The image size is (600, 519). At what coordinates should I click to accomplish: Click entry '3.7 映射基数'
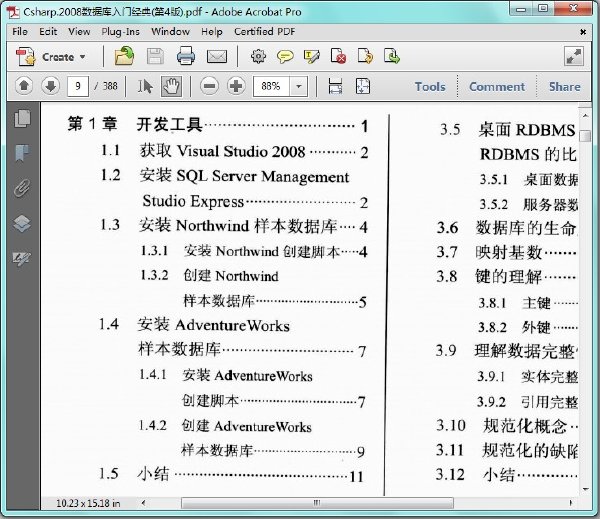(489, 253)
